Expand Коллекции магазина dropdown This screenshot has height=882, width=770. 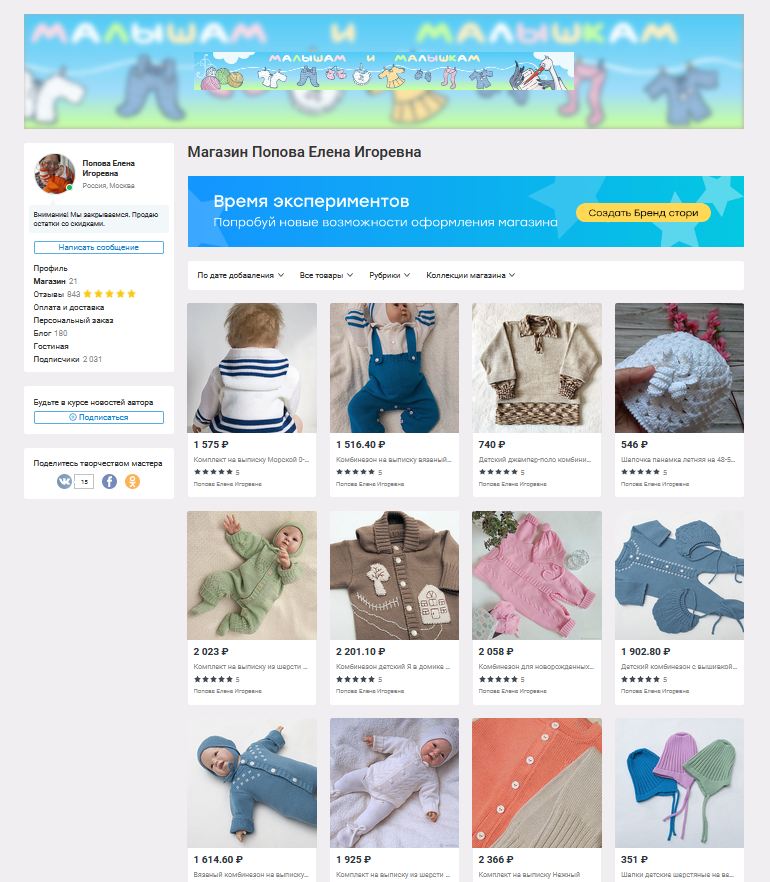click(x=471, y=275)
